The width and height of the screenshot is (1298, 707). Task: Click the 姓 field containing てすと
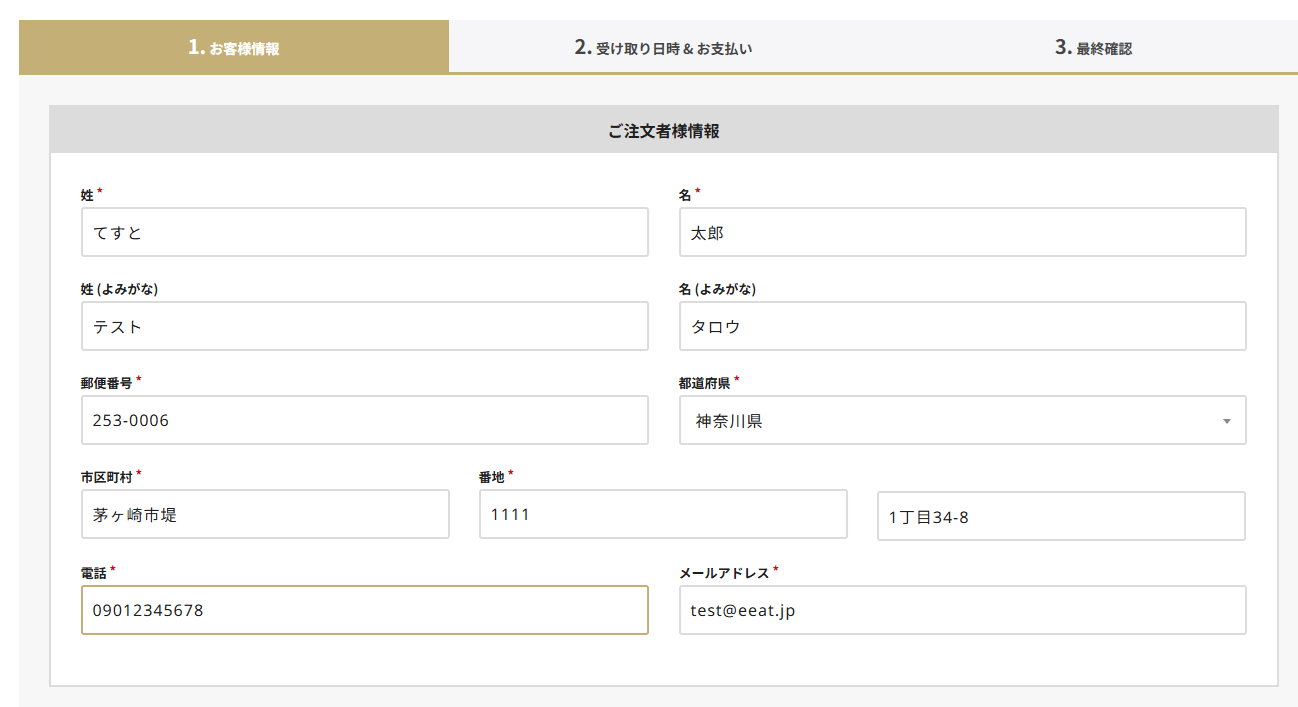tap(364, 233)
